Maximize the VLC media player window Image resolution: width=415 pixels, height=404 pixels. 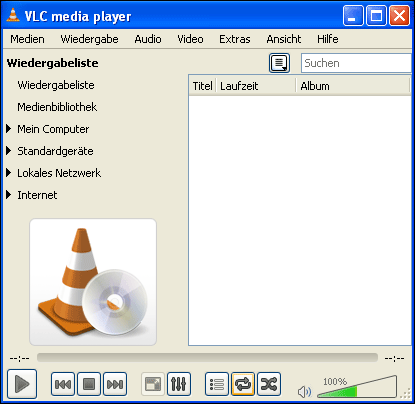point(376,15)
